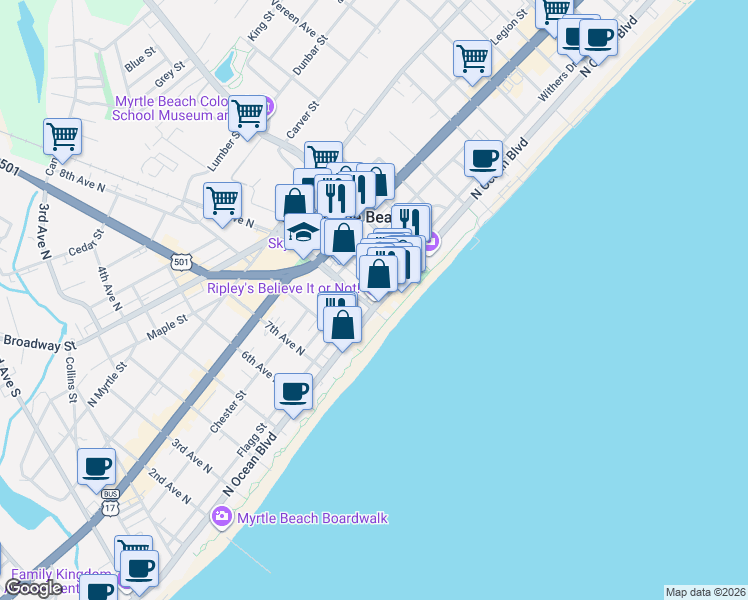Select the Legion St street label
The image size is (748, 600).
(509, 27)
